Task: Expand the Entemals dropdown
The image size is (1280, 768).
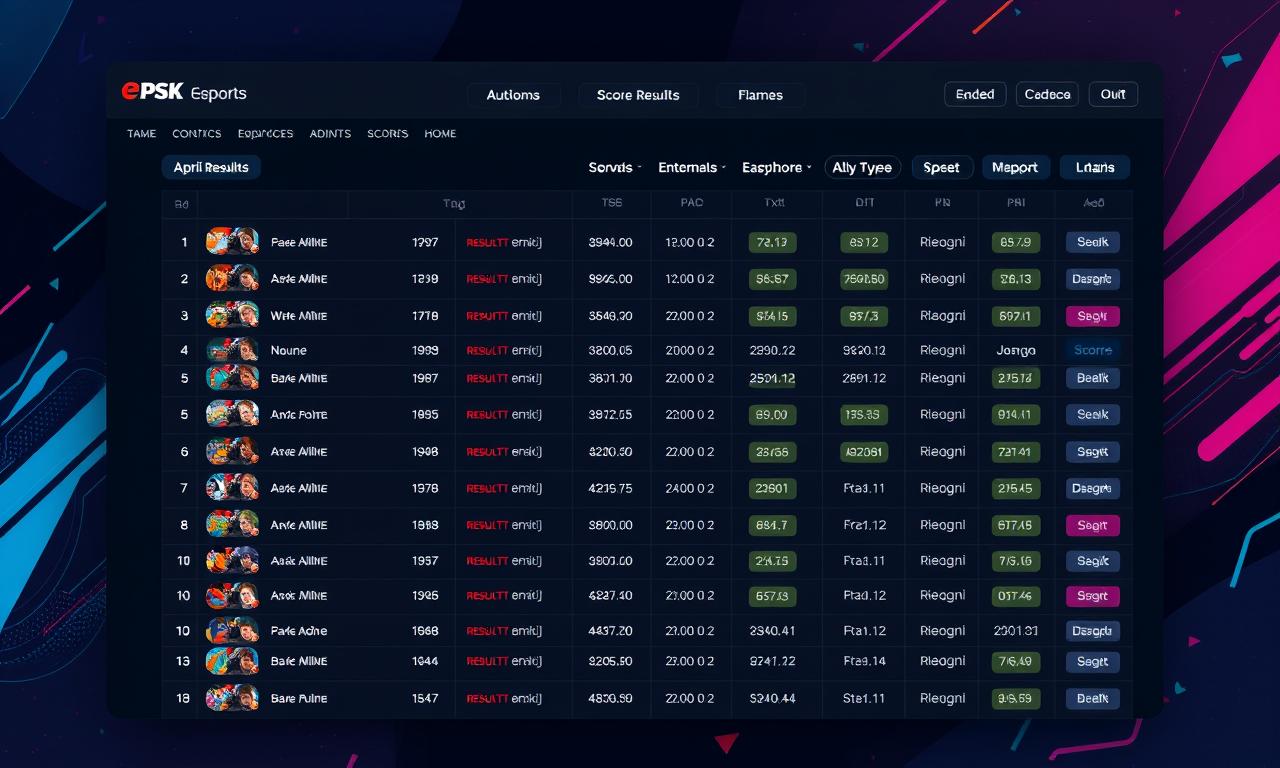Action: [x=692, y=168]
